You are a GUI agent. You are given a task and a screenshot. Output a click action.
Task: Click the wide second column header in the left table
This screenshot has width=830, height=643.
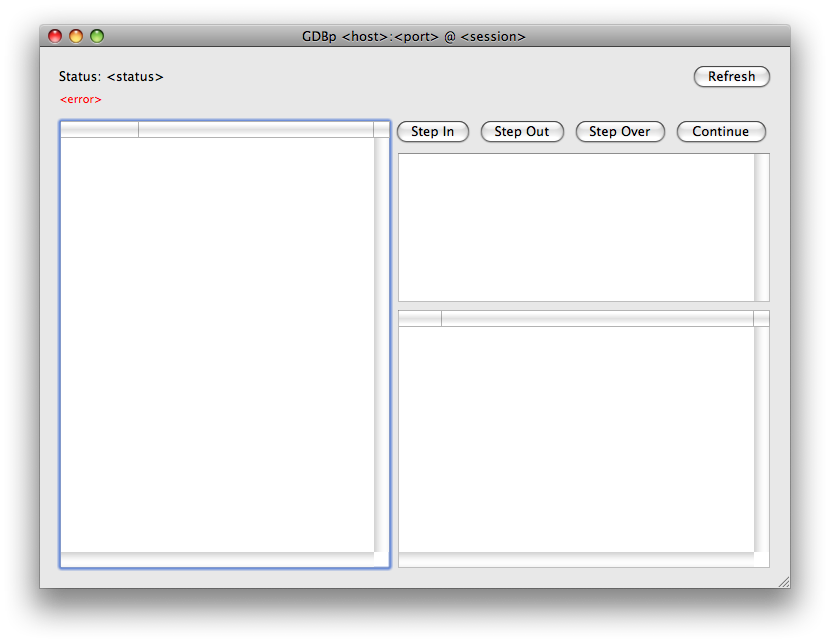[256, 130]
